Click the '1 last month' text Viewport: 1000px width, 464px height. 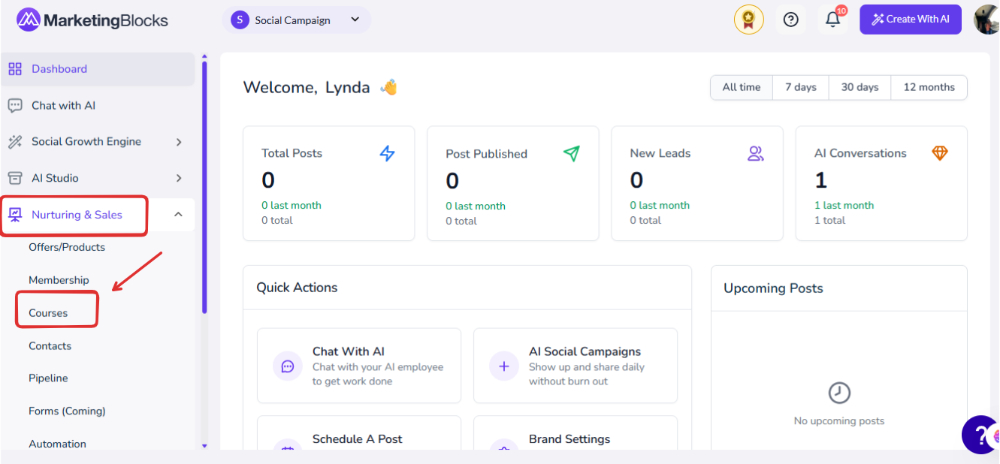click(x=844, y=205)
